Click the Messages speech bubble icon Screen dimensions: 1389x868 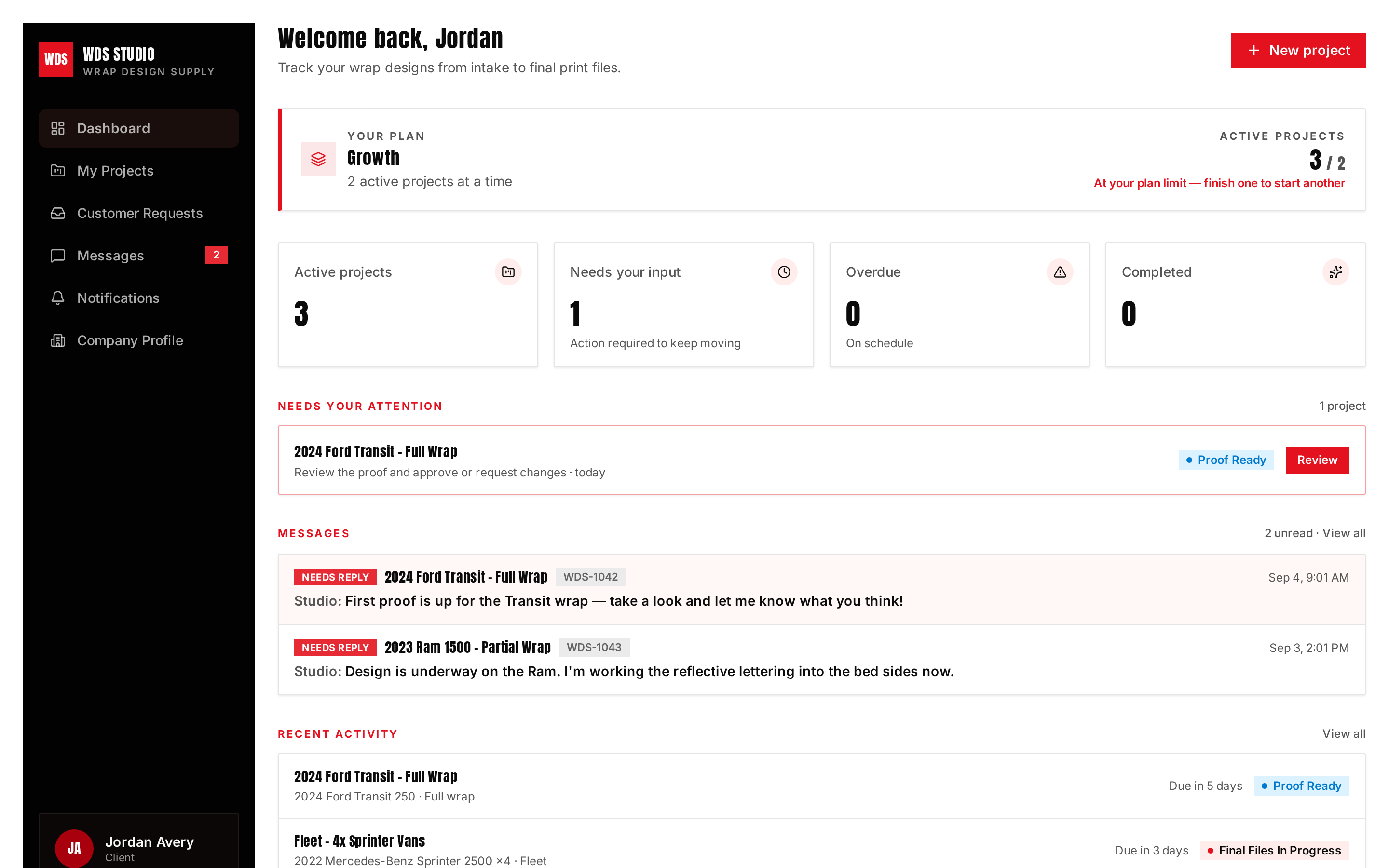coord(58,256)
